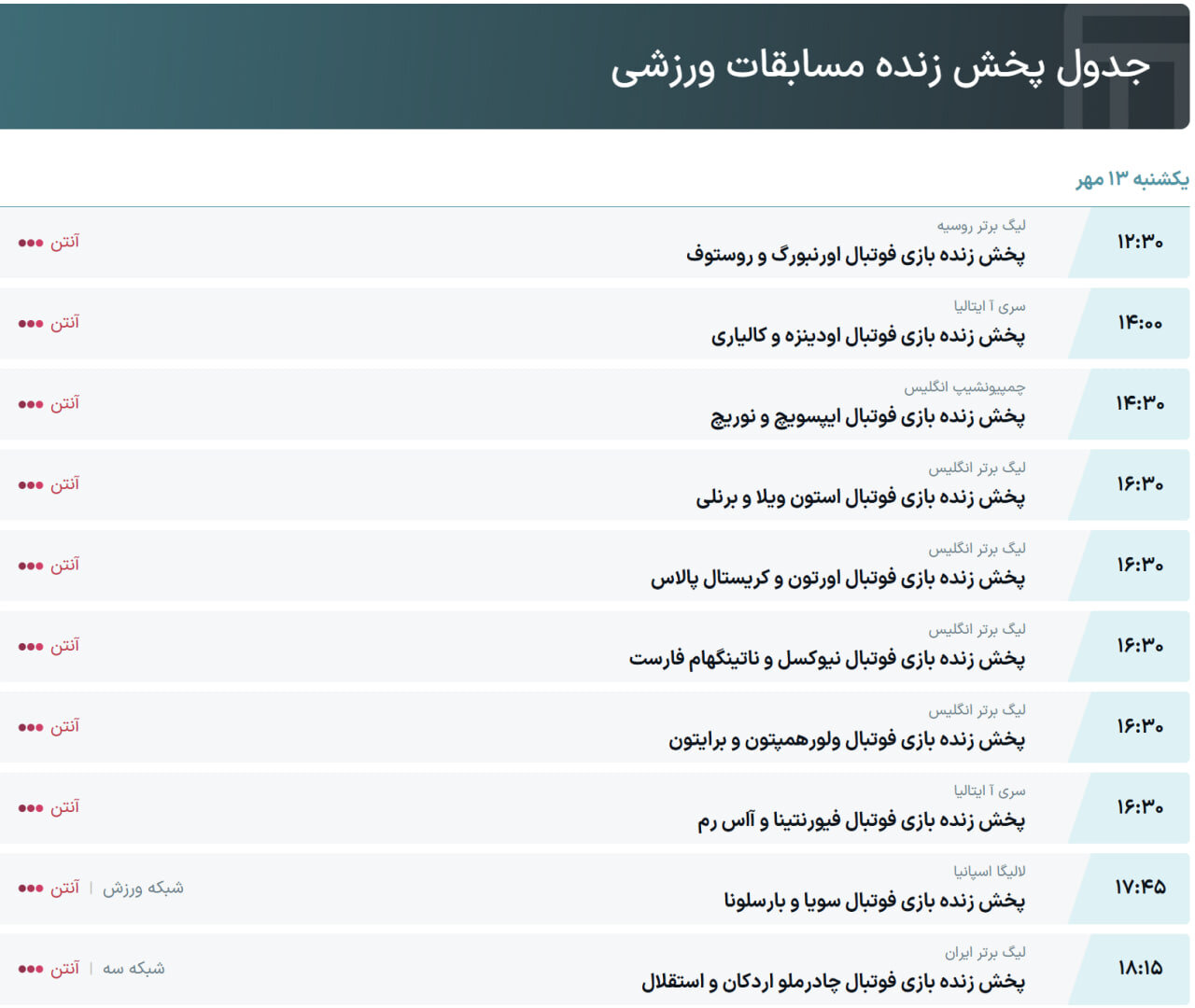The height and width of the screenshot is (1008, 1195).
Task: Click آنتن label in the Chadormalu–Esteghlal row
Action: point(64,969)
